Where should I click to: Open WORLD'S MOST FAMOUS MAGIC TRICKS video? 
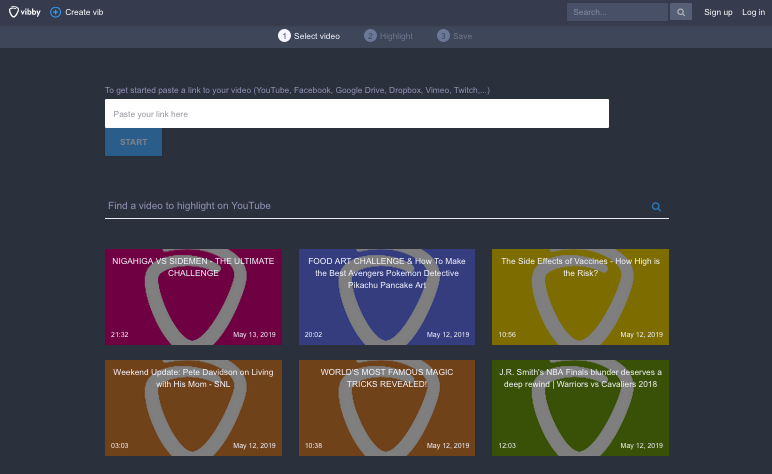pos(387,408)
